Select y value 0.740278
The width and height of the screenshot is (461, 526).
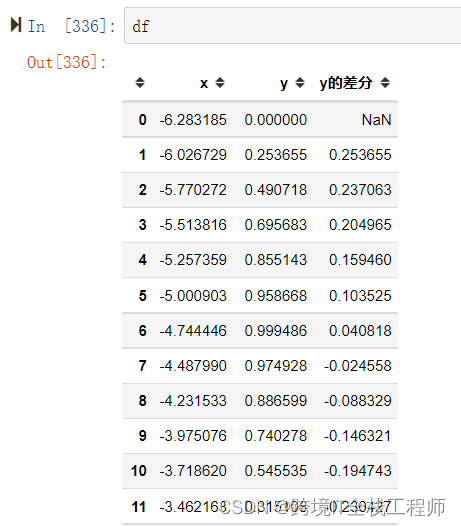click(275, 436)
